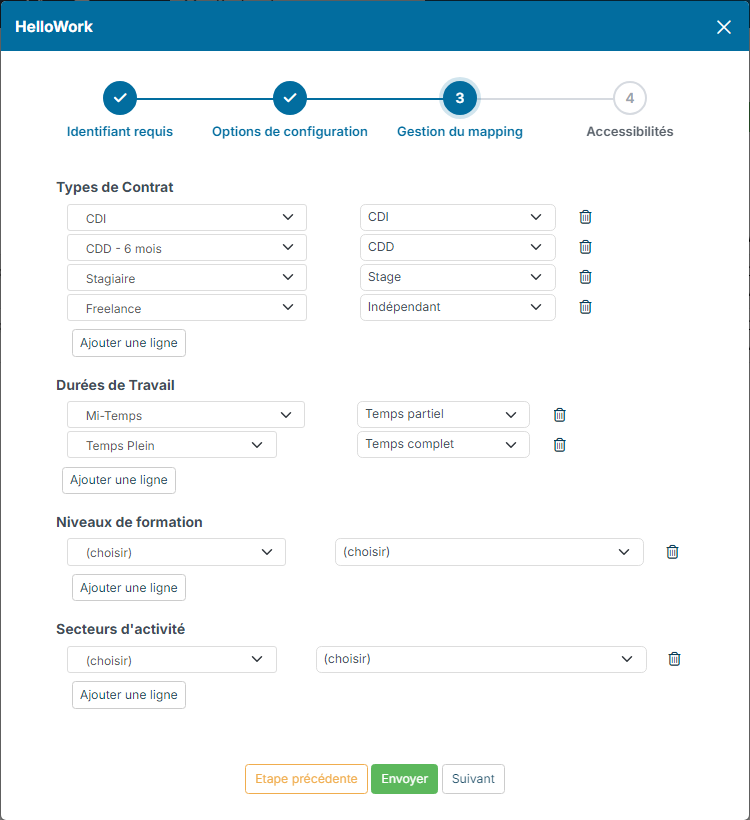Open left (choisir) under Niveaux de formation
This screenshot has width=750, height=820.
coord(176,552)
